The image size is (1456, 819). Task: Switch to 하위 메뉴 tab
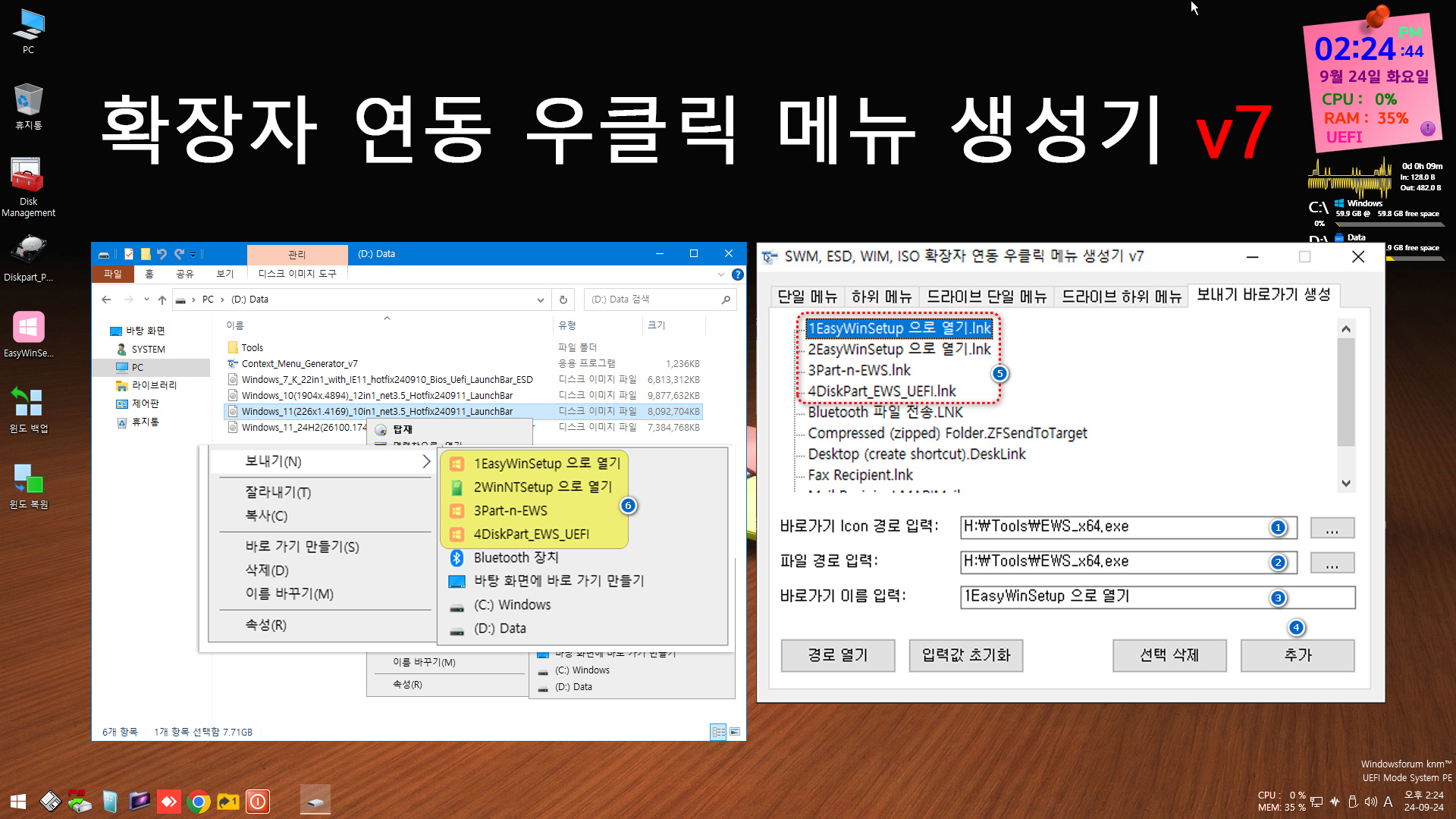[881, 297]
